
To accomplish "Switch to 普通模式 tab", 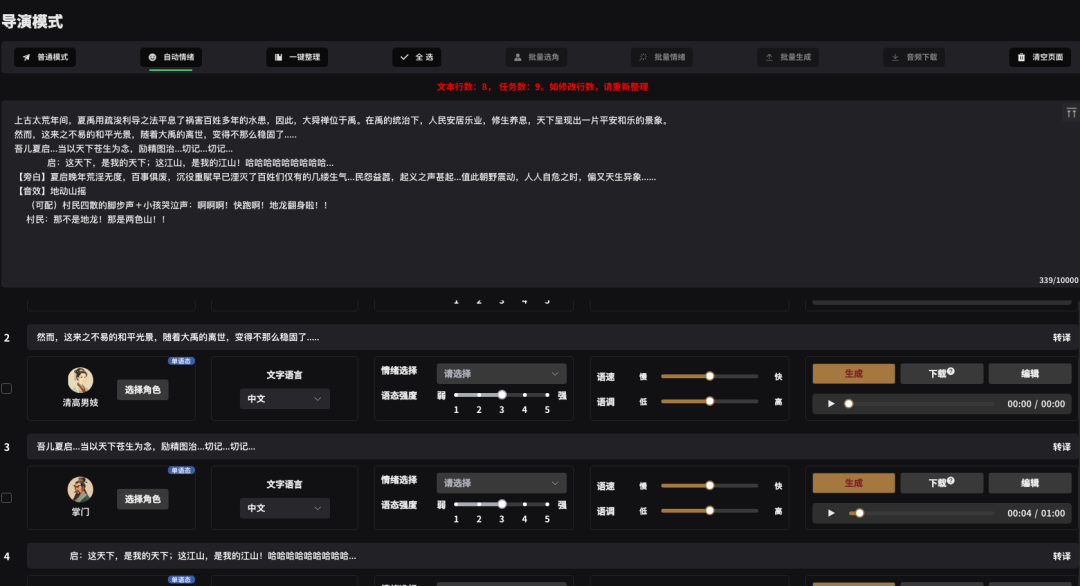I will point(45,57).
